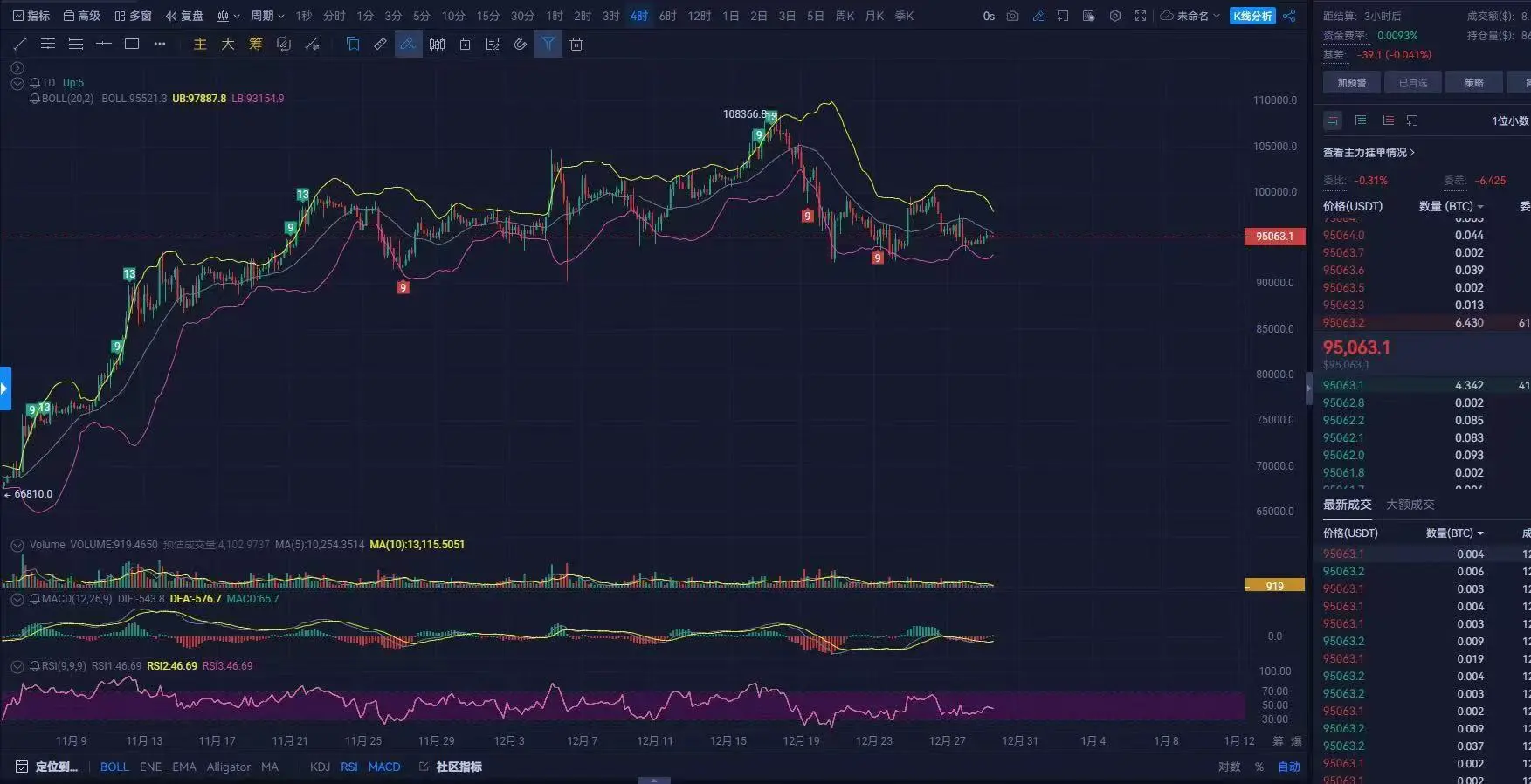
Task: Select the horizontal line drawing tool
Action: 104,44
